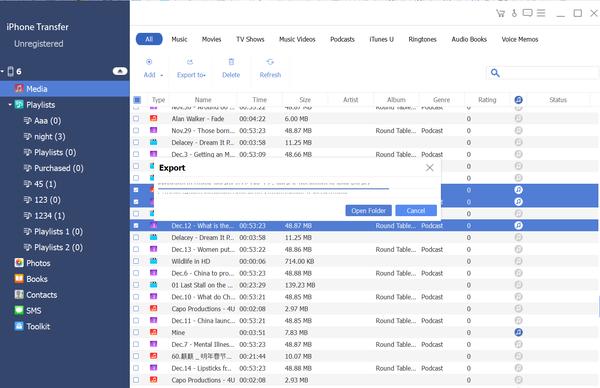The width and height of the screenshot is (600, 388).
Task: Click type icon of Wildlife in HD
Action: tap(153, 261)
